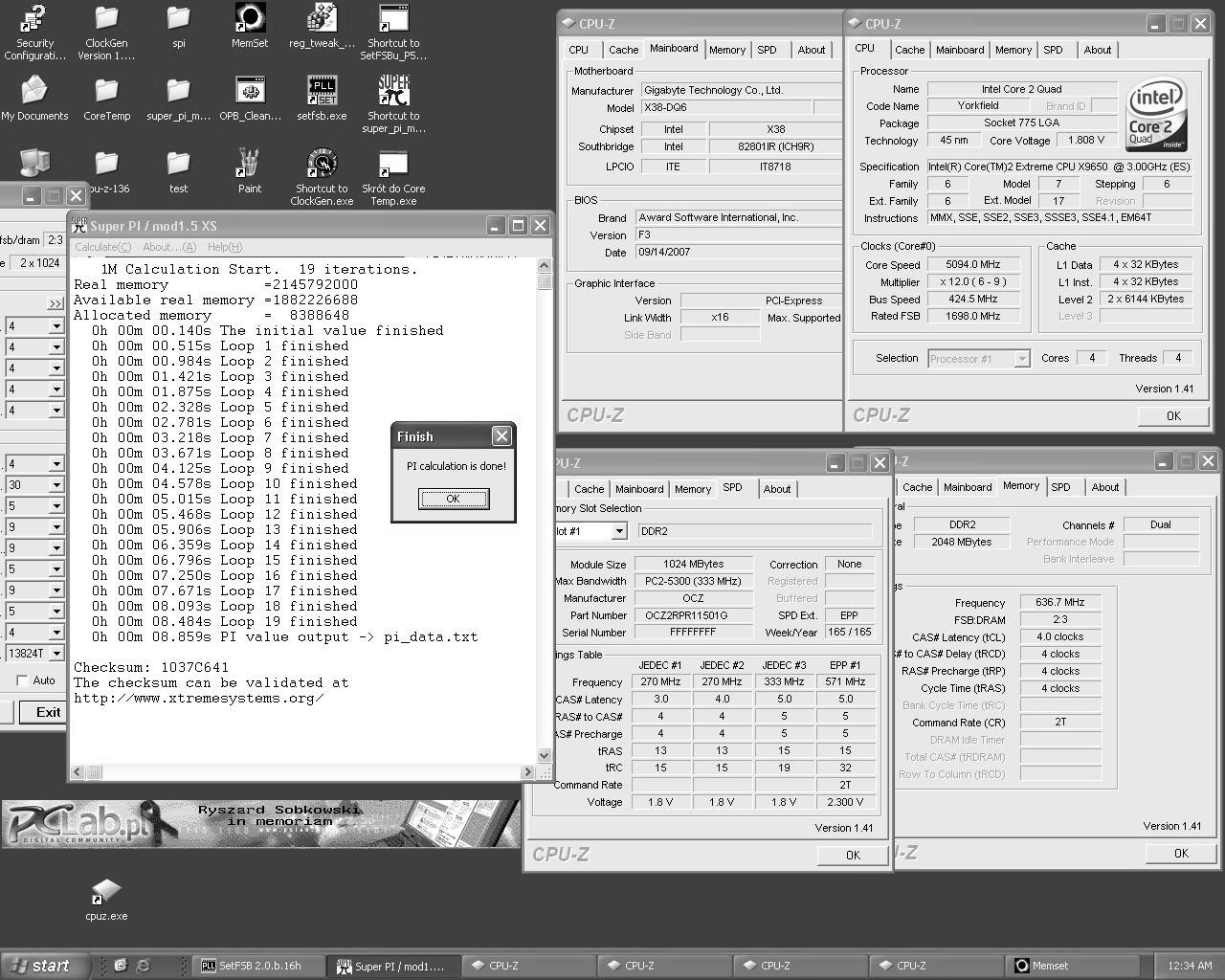
Task: Switch to Super PI taskbar button
Action: pos(393,966)
